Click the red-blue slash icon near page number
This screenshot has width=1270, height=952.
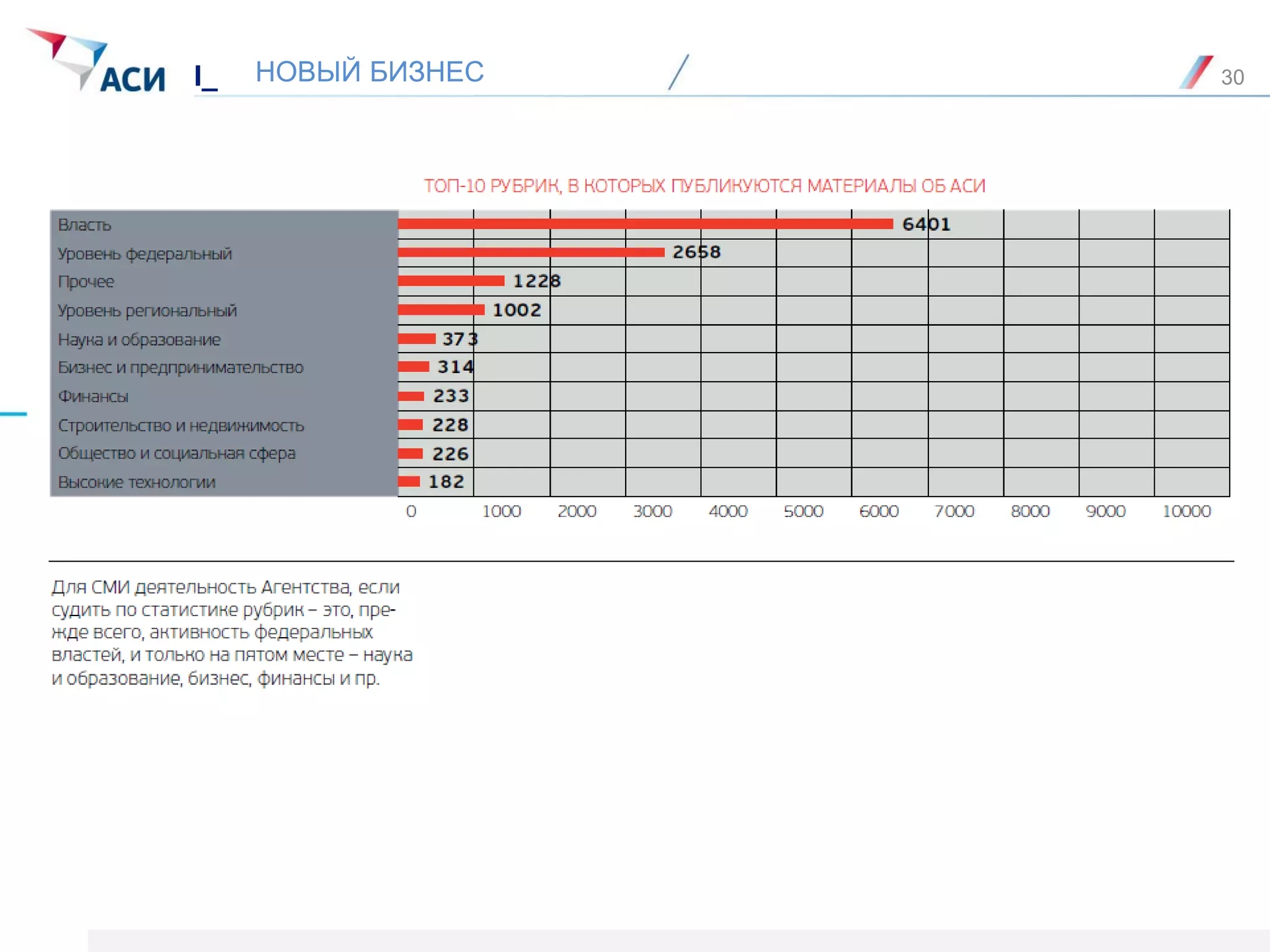point(1196,73)
